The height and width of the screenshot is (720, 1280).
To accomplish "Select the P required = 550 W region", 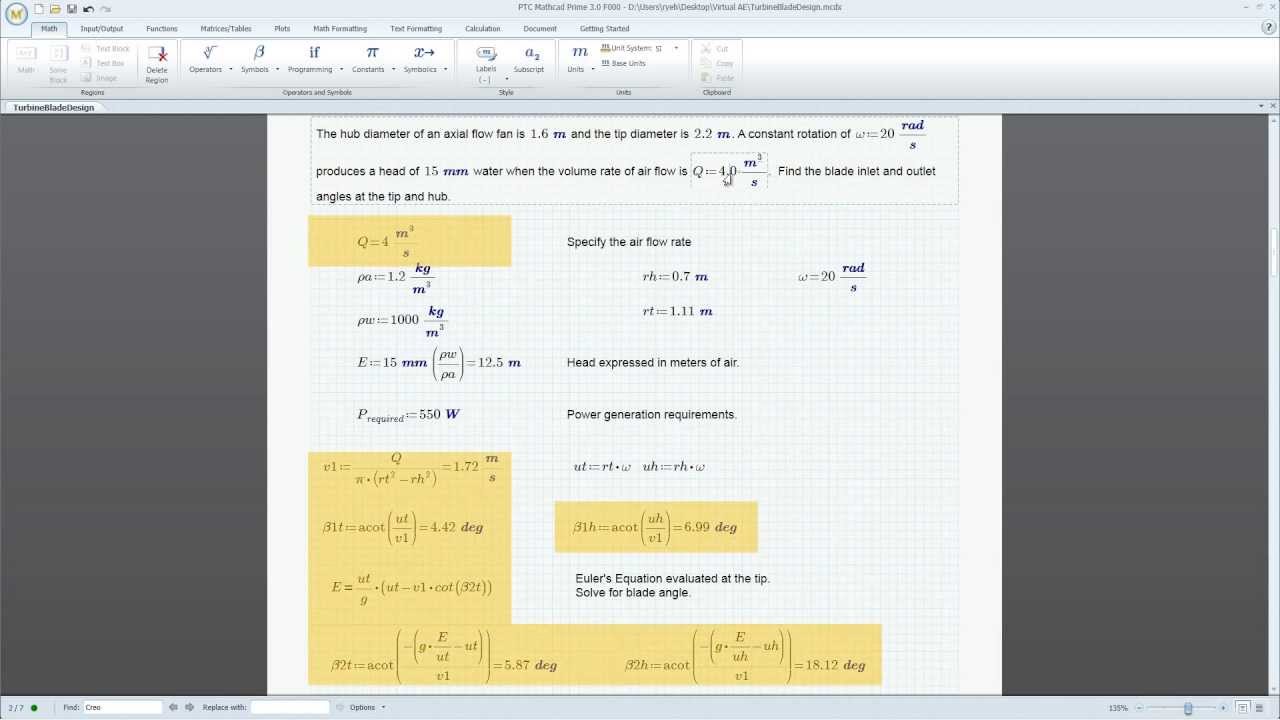I will pos(408,415).
